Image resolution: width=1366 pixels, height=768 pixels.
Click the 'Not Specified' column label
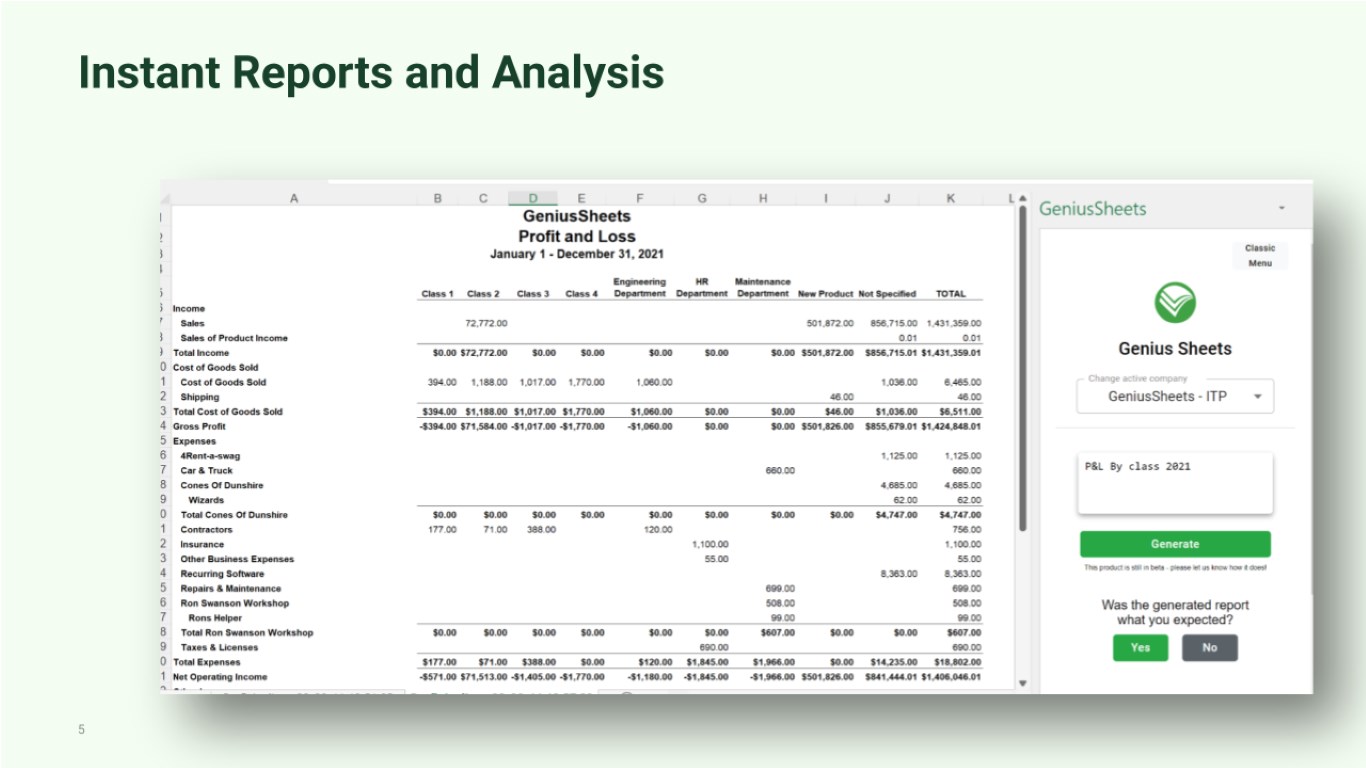coord(887,294)
